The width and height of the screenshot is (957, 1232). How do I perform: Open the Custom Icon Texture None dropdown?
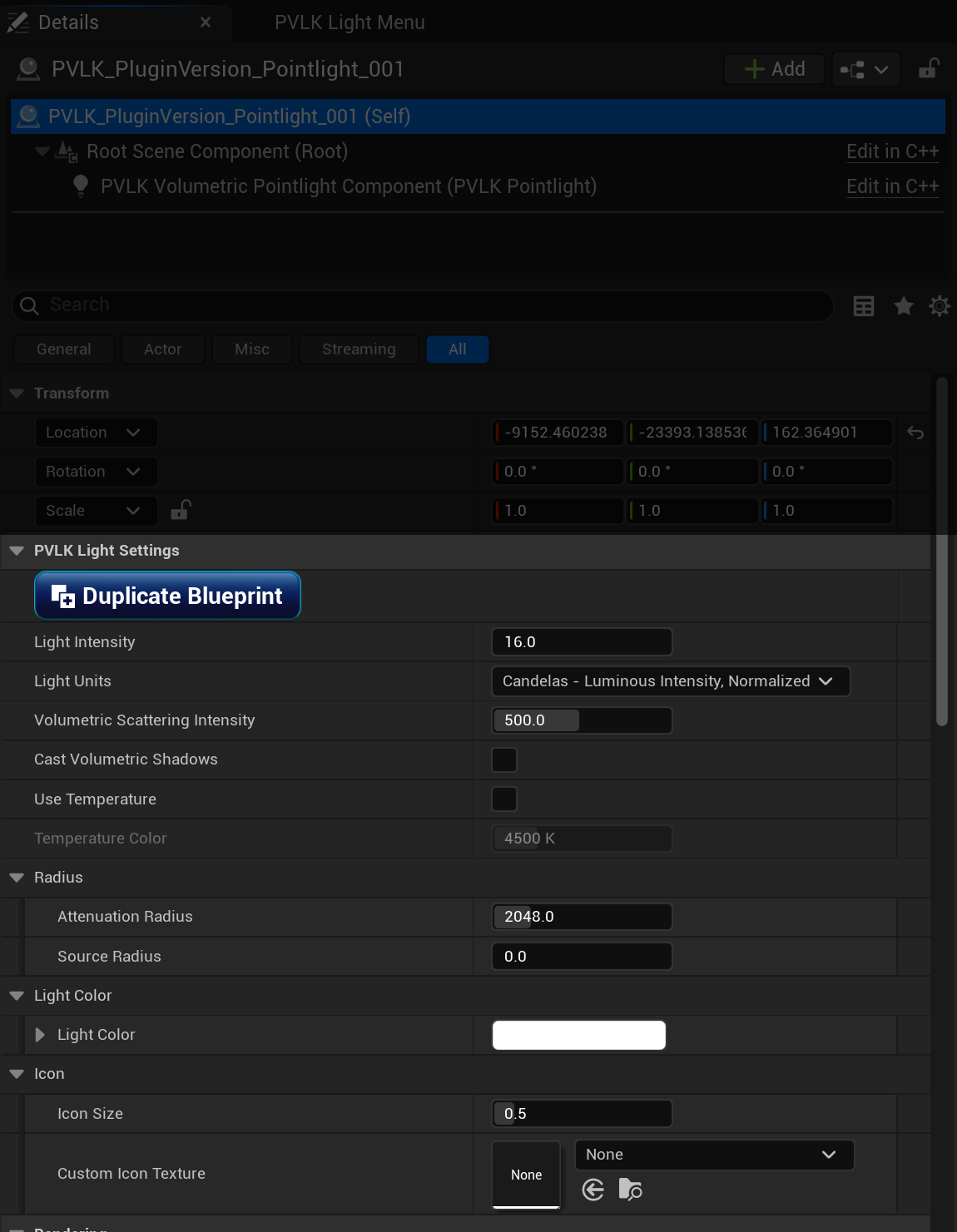[714, 1155]
